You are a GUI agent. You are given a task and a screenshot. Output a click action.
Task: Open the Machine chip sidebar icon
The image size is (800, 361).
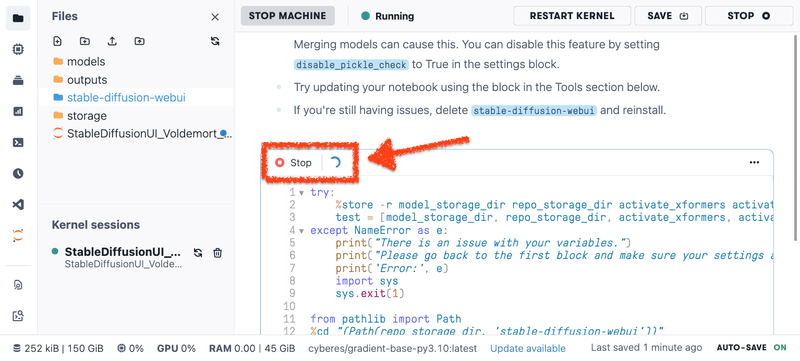point(18,49)
